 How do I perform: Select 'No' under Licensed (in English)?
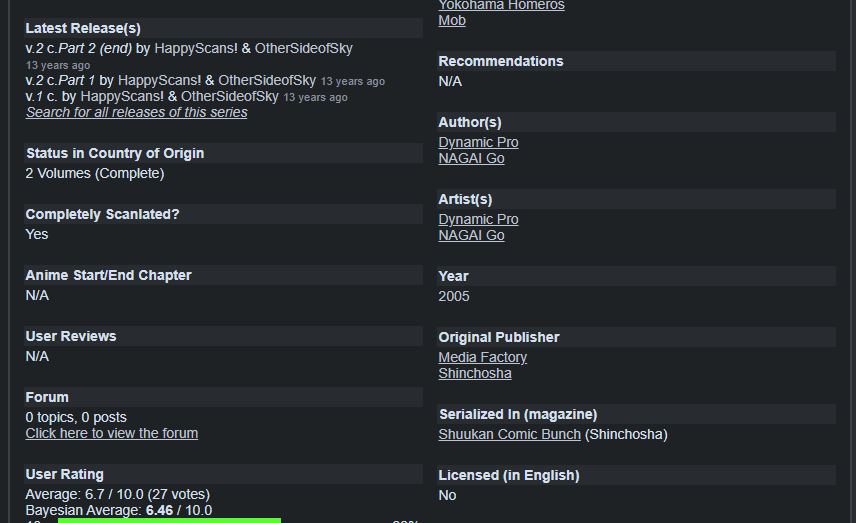point(447,495)
